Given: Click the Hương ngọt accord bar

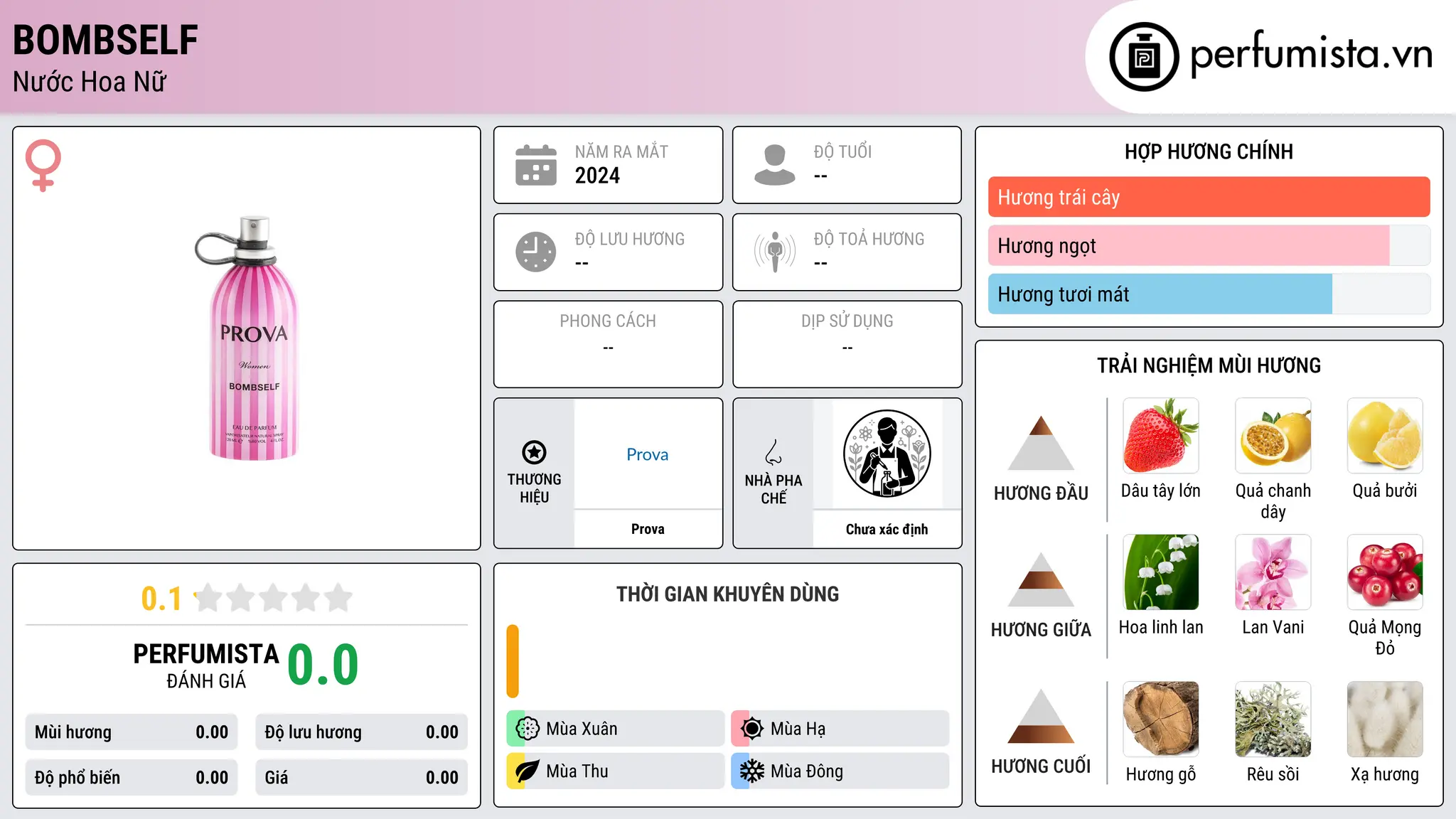Looking at the screenshot, I should tap(1209, 245).
